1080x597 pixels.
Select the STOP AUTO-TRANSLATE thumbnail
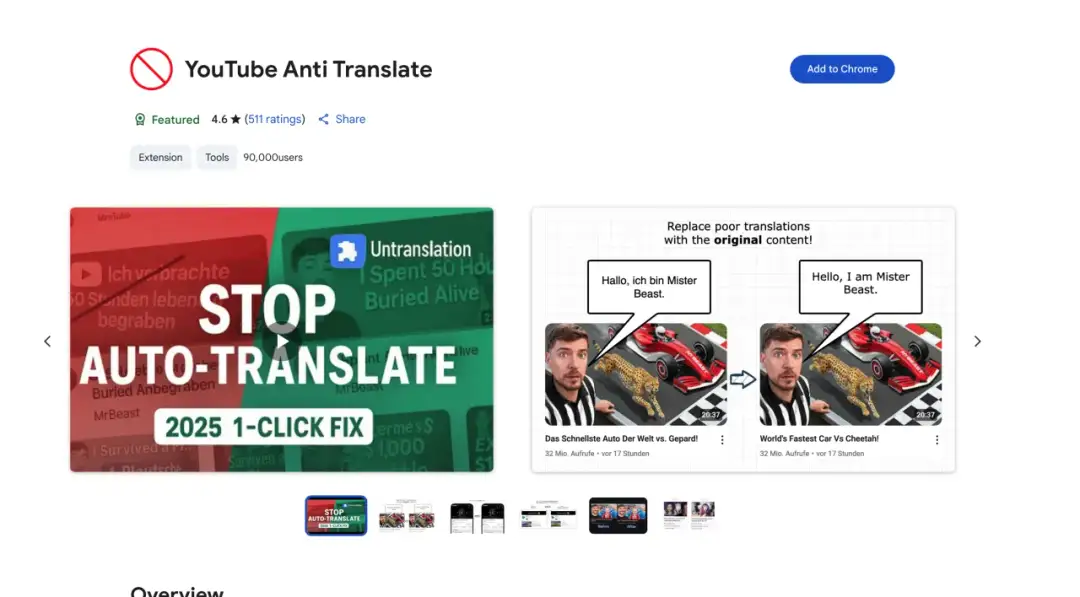point(335,515)
